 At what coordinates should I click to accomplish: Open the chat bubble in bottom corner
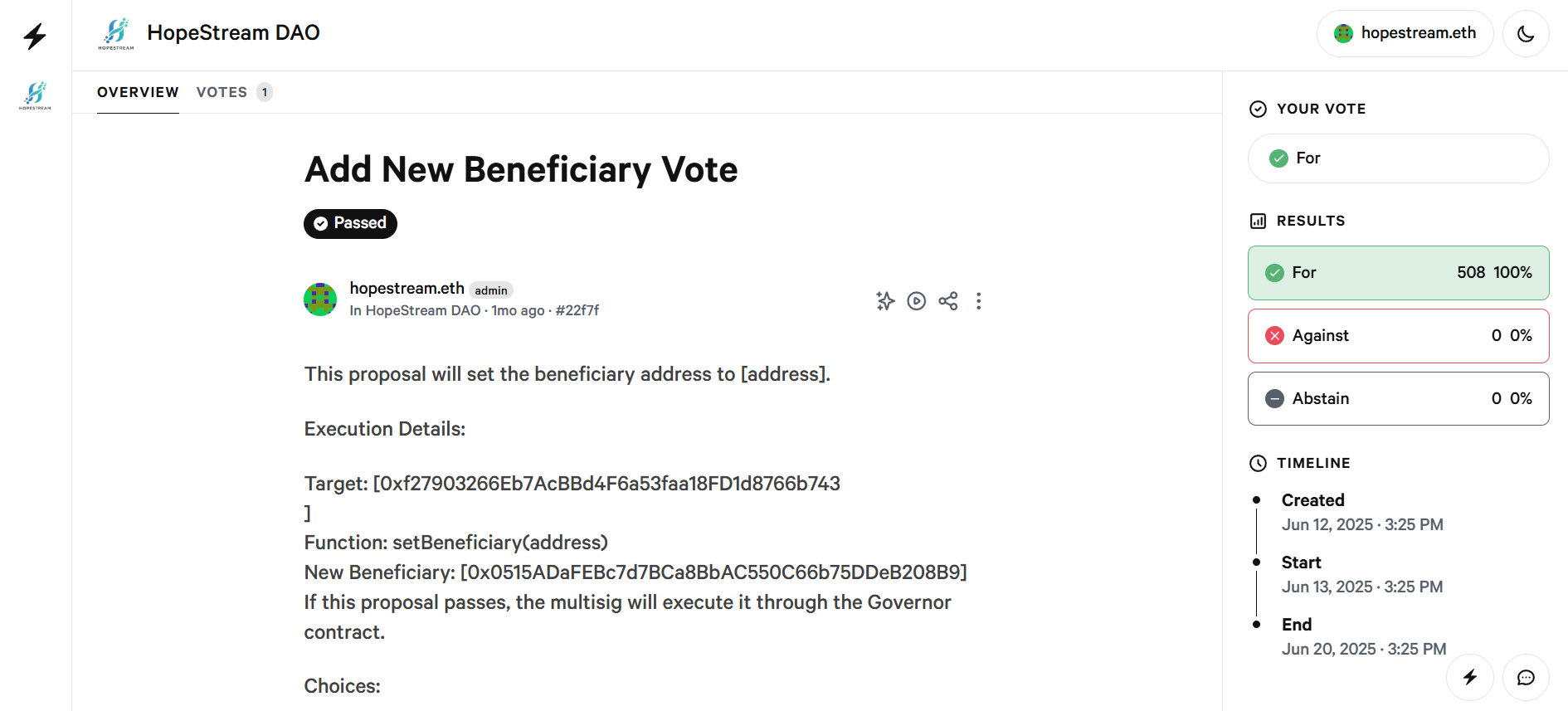click(1526, 677)
